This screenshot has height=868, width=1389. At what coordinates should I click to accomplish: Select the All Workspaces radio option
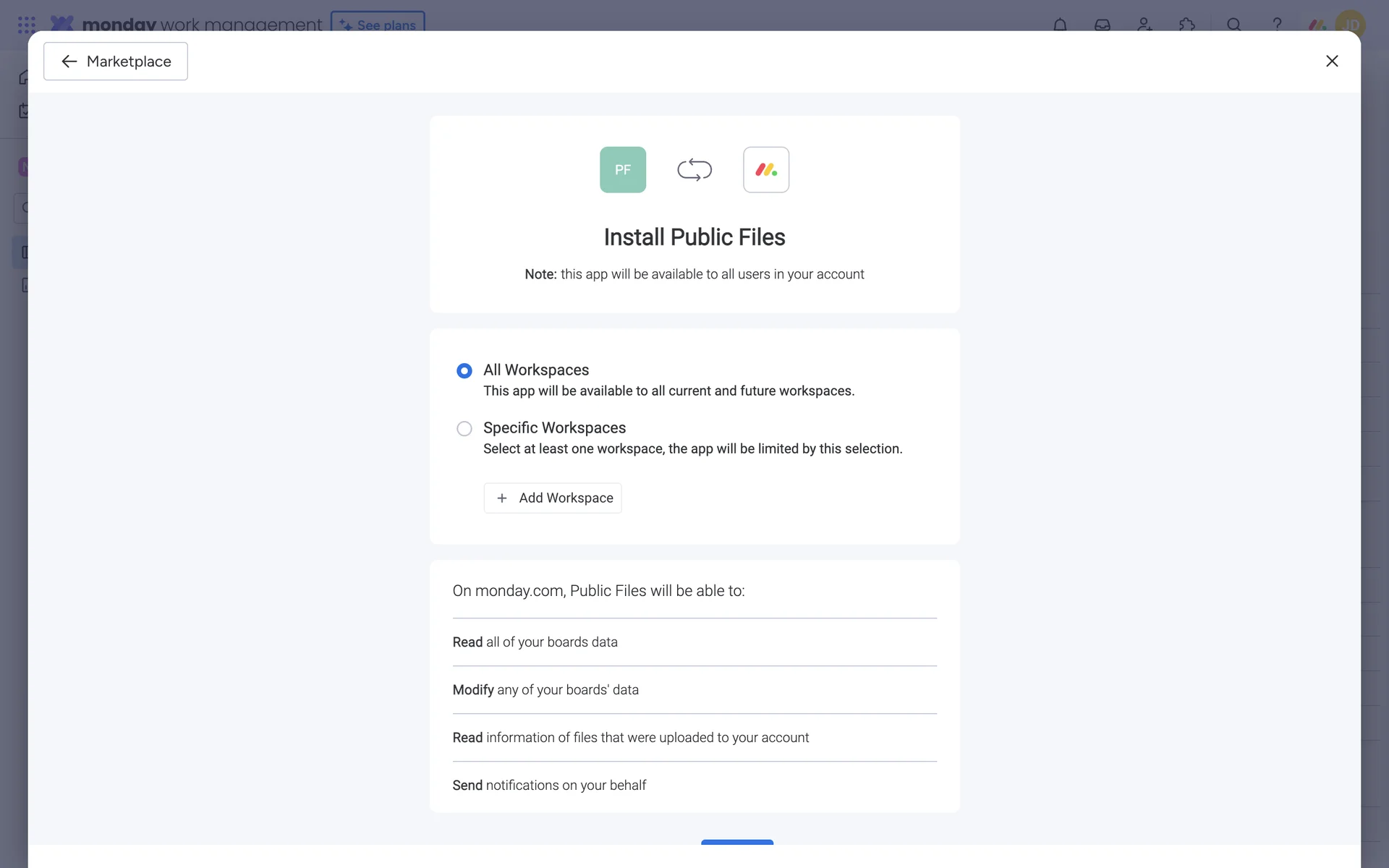pyautogui.click(x=464, y=370)
